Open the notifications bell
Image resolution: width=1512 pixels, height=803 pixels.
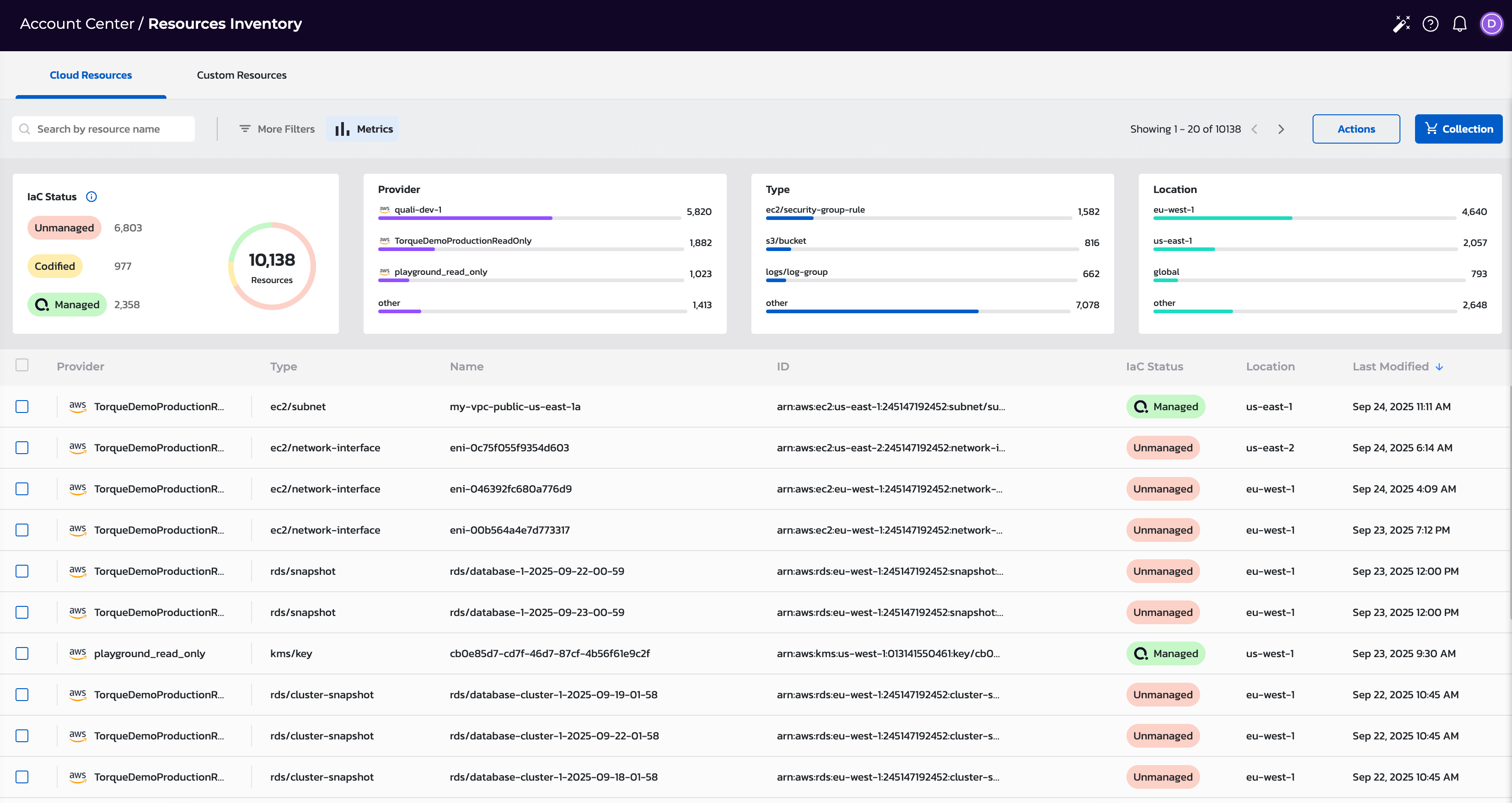pyautogui.click(x=1460, y=24)
